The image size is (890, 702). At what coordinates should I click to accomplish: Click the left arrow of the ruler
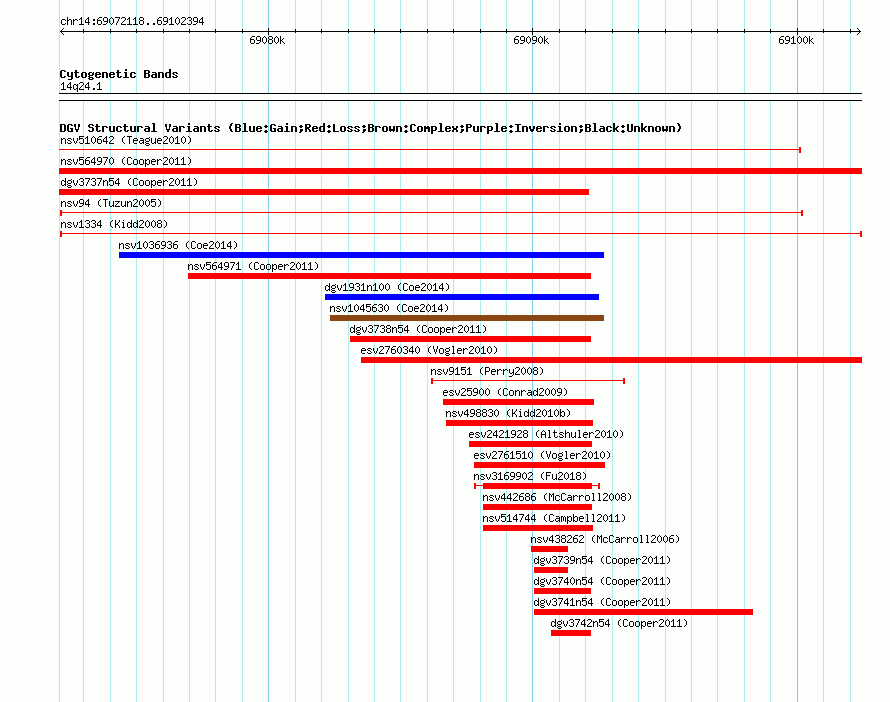62,31
